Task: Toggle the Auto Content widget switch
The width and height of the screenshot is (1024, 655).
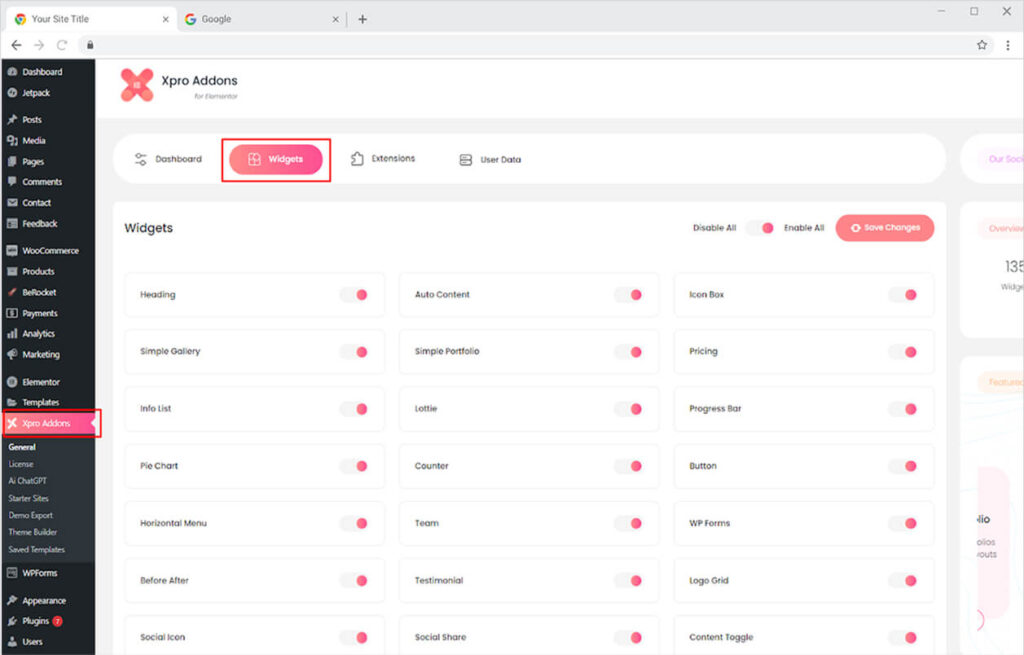Action: click(x=629, y=295)
